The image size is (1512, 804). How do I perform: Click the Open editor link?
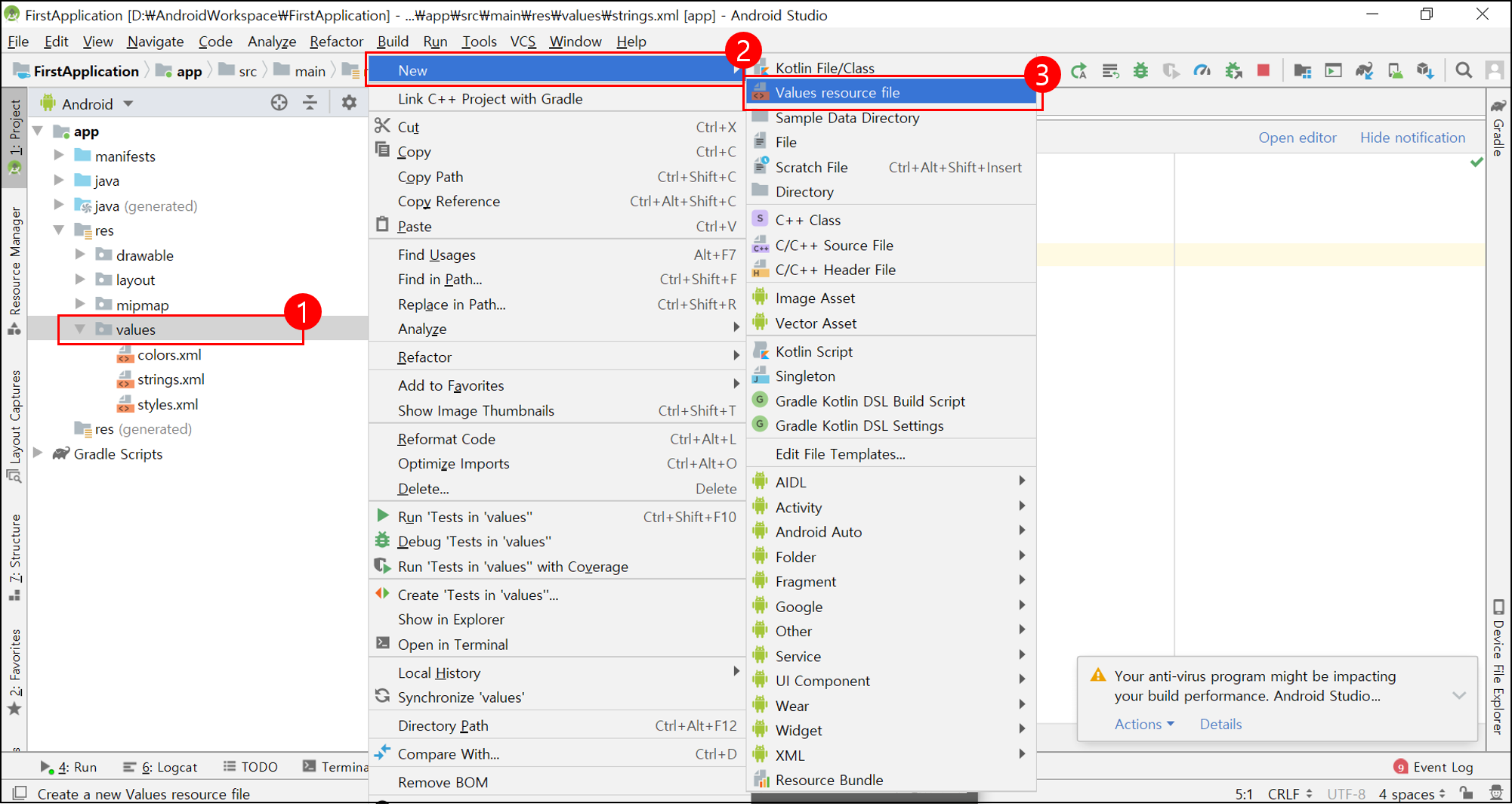(1297, 138)
